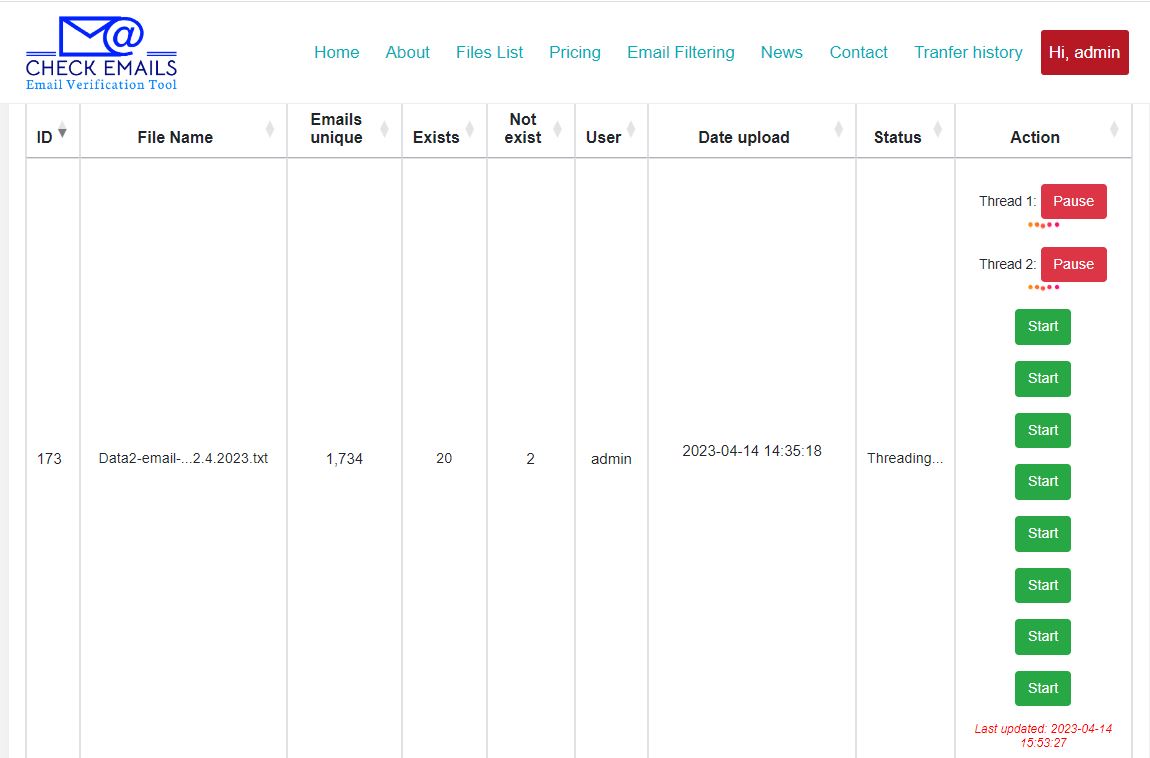Go to Email Filtering page
This screenshot has height=758, width=1150.
(680, 52)
